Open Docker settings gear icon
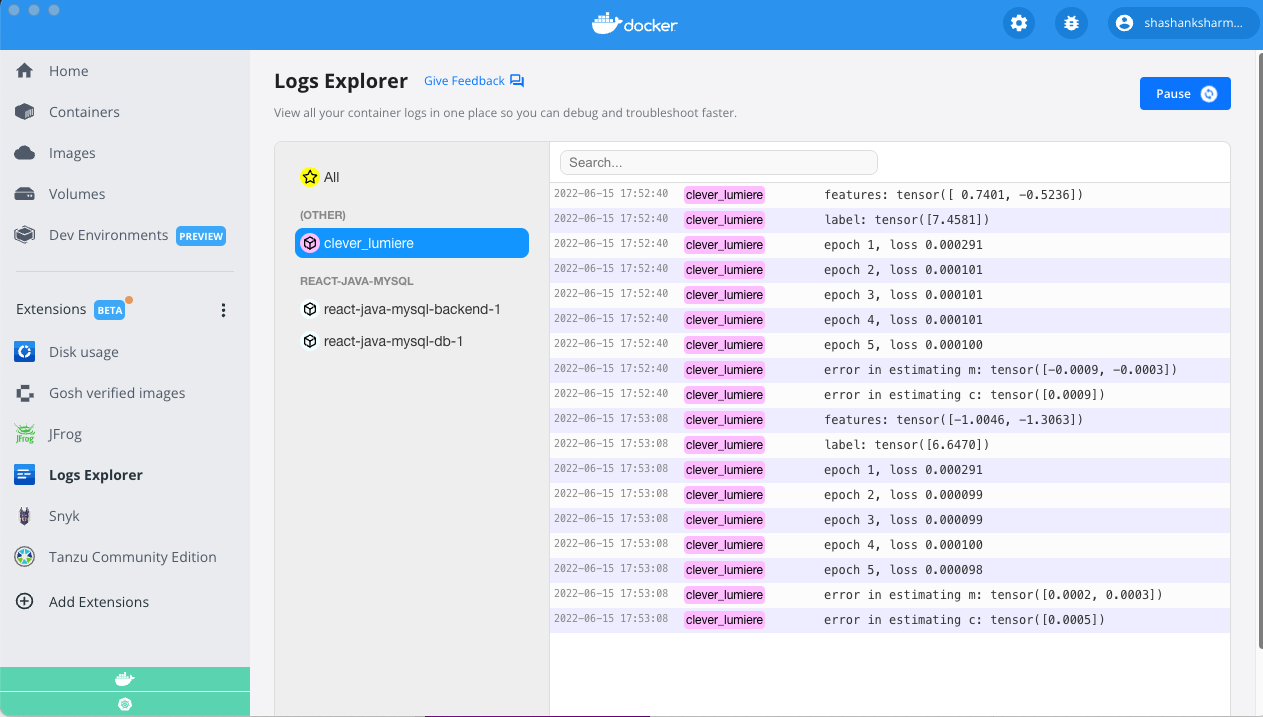 pos(1019,23)
